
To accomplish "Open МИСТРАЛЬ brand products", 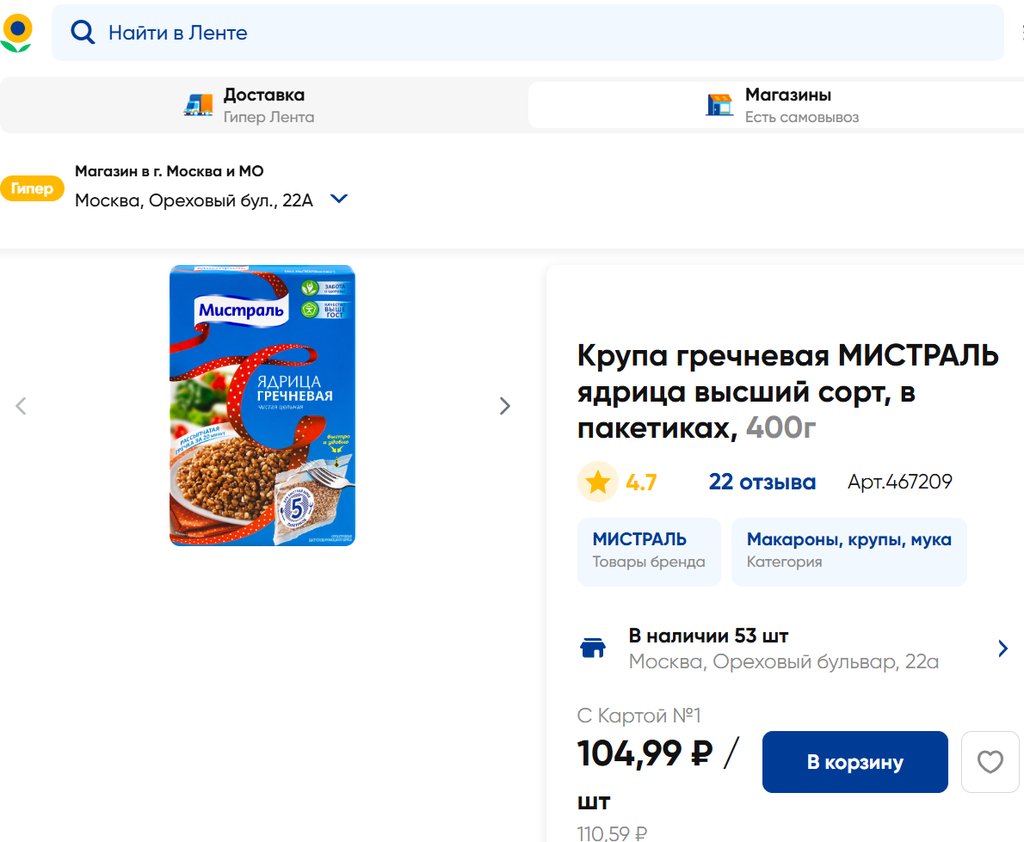I will [648, 551].
